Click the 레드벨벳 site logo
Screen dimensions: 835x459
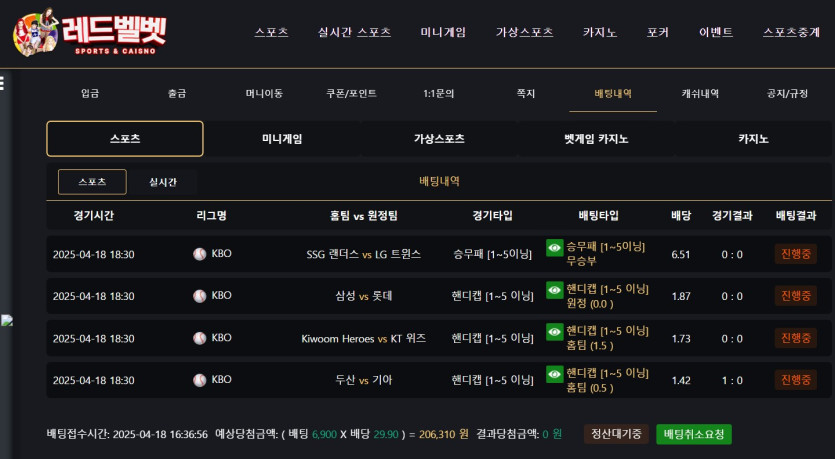coord(89,32)
